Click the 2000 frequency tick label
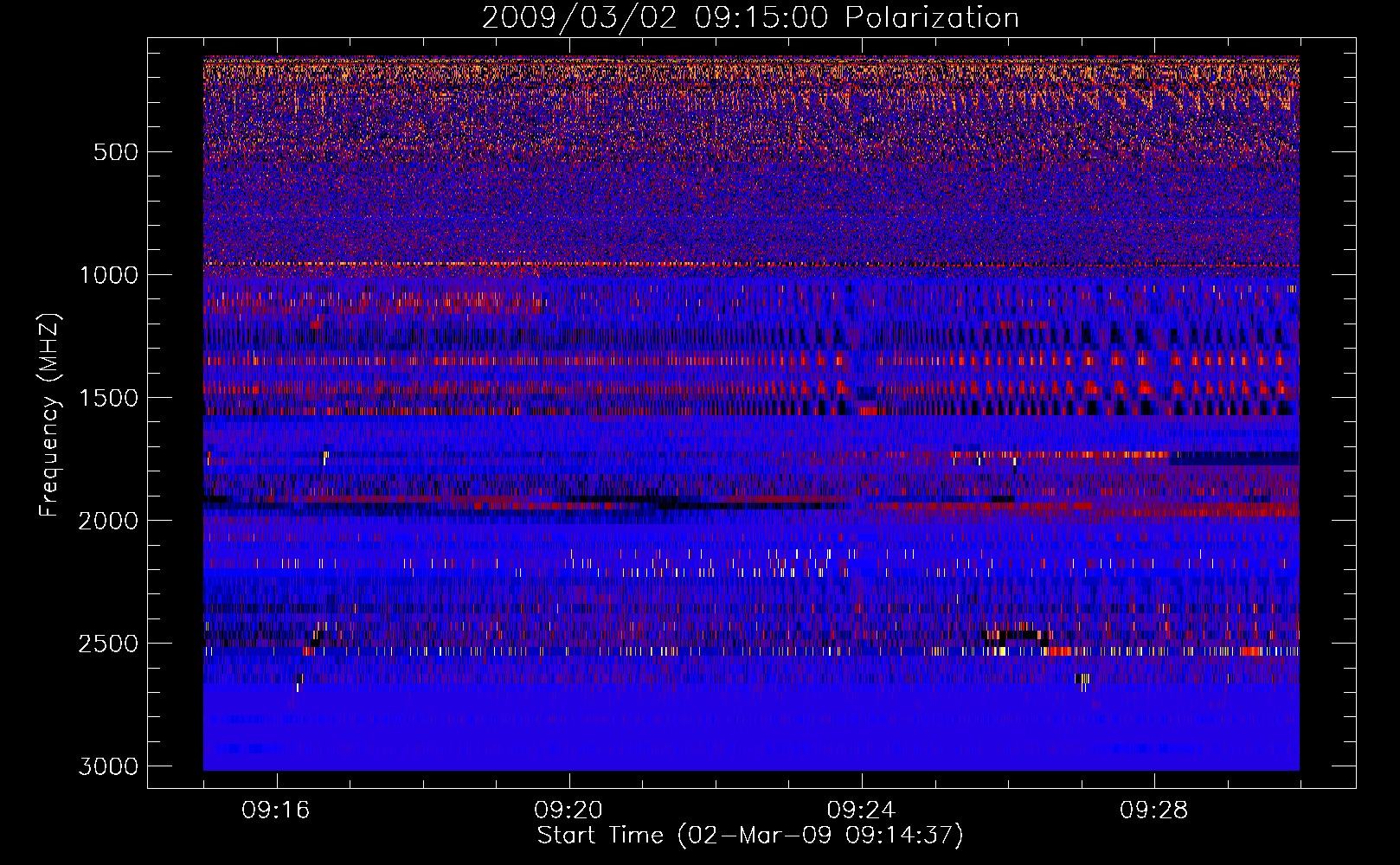This screenshot has width=1400, height=865. (x=108, y=521)
